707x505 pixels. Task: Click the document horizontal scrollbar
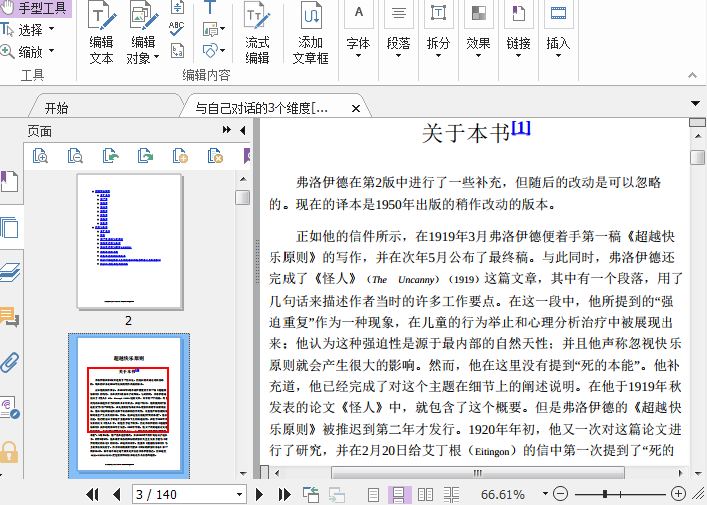coord(477,473)
